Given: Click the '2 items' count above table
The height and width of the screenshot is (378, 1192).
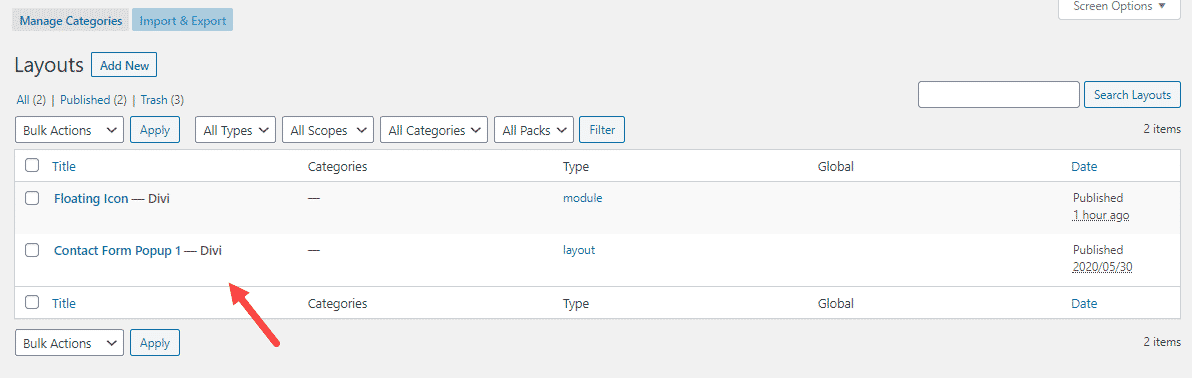Looking at the screenshot, I should (1162, 129).
